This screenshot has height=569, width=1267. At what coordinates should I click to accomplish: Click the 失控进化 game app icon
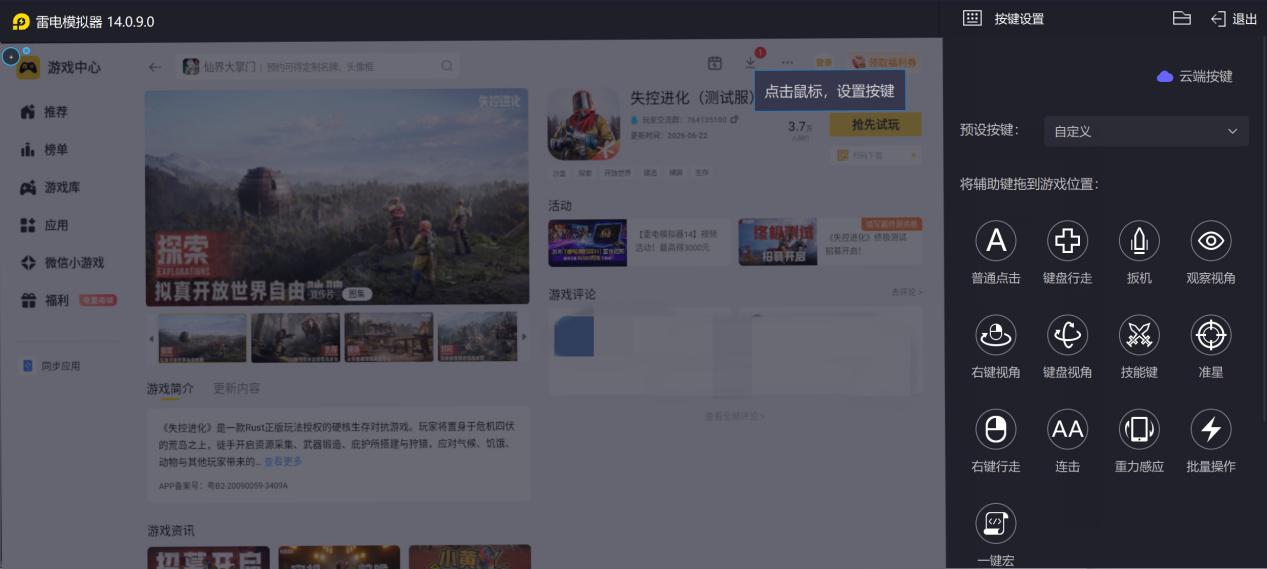click(x=584, y=124)
